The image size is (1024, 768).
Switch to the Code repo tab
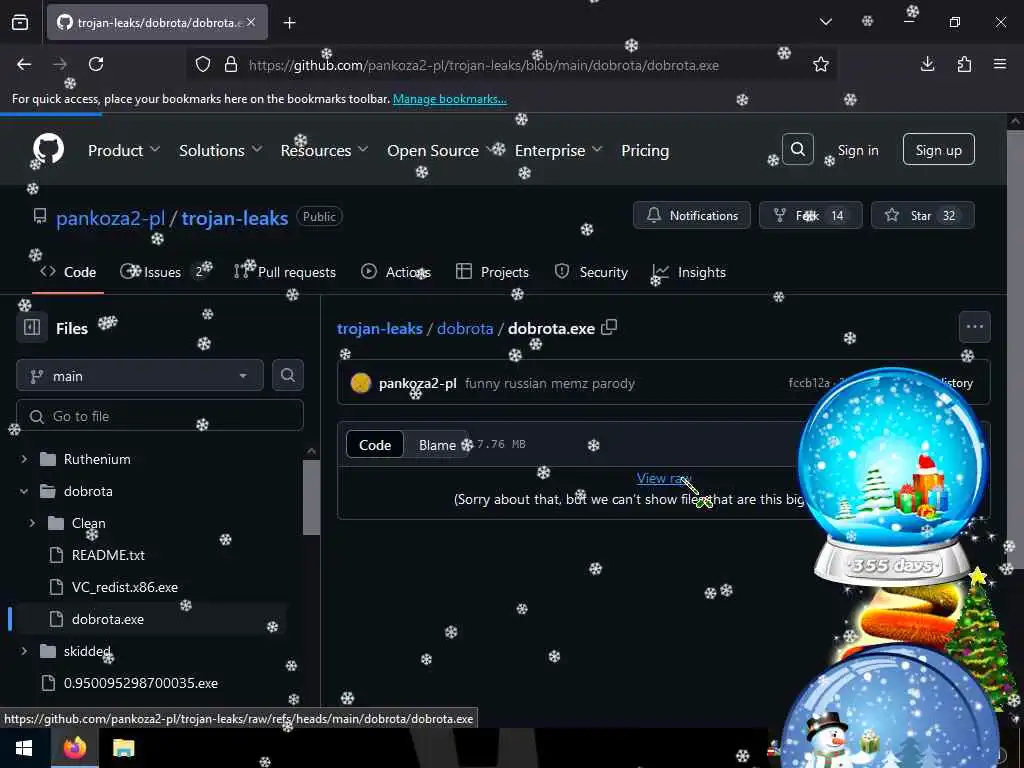click(x=68, y=272)
